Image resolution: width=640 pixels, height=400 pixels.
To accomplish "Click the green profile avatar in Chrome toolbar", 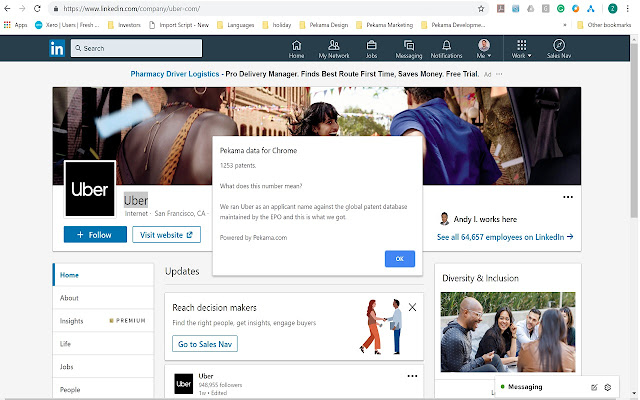I will [x=612, y=9].
